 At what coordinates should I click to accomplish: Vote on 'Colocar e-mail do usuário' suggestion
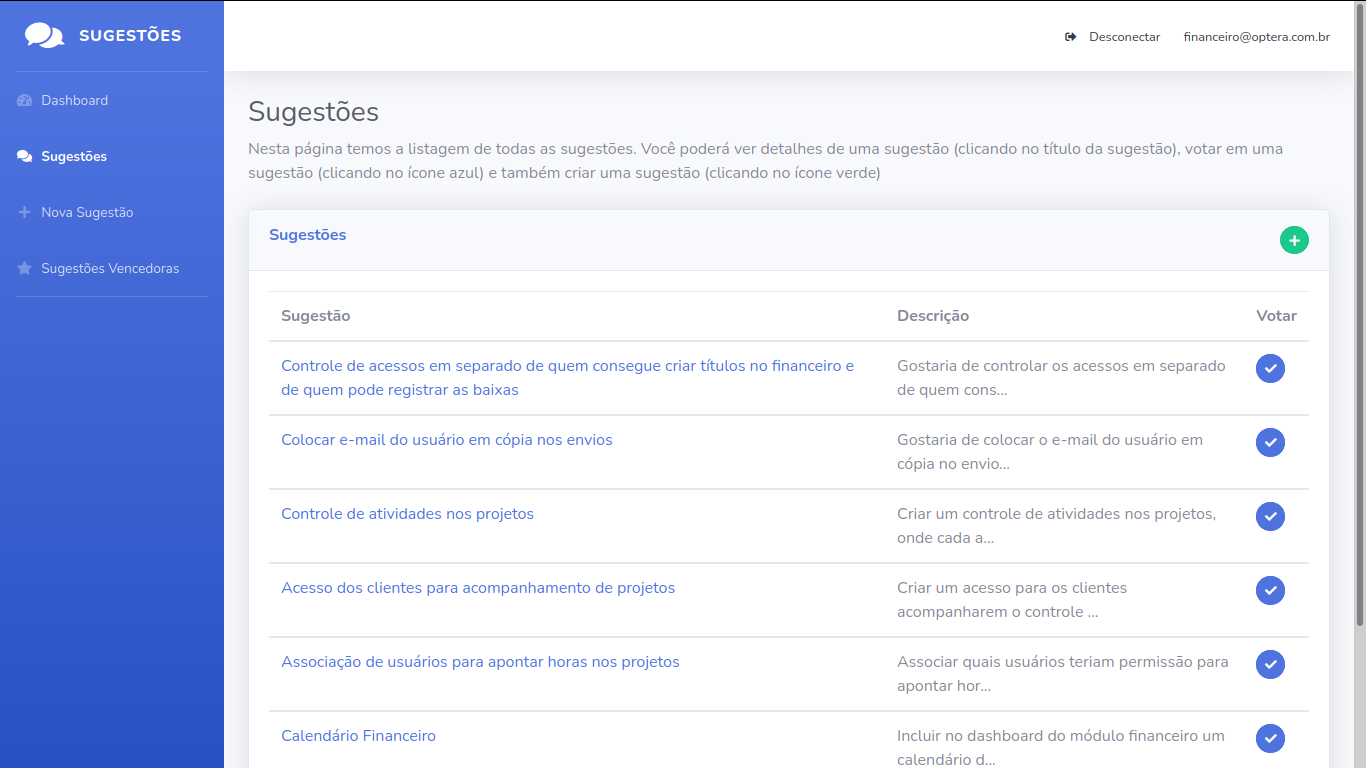point(1270,442)
